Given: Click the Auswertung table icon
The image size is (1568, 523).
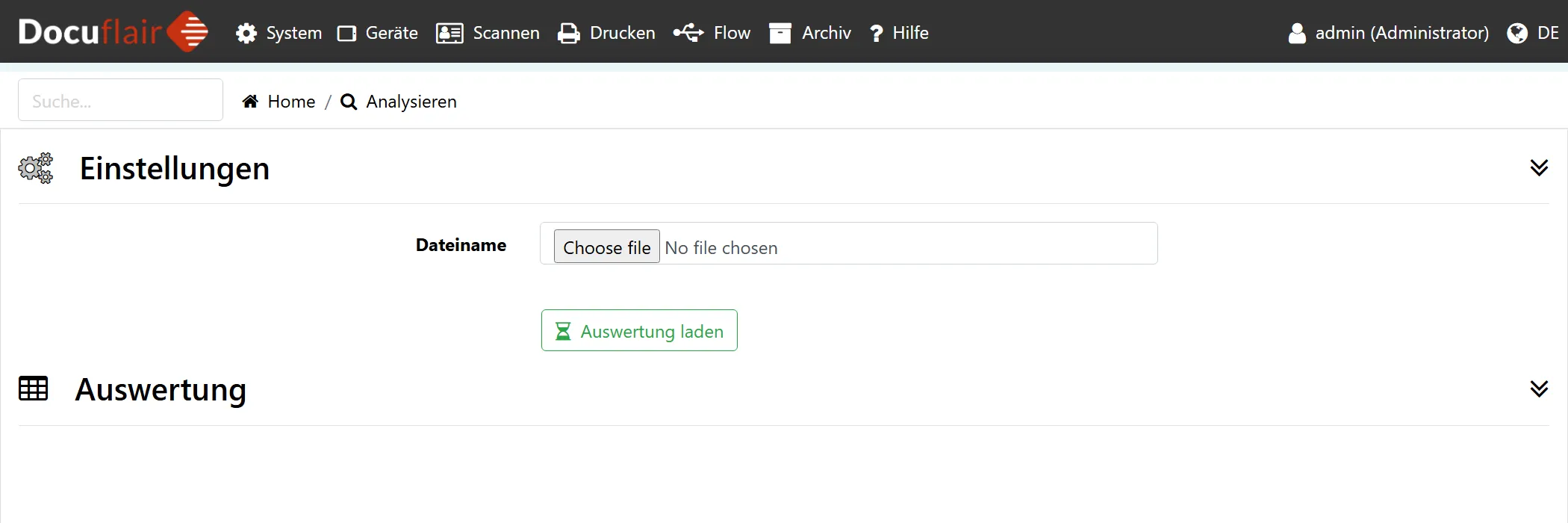Looking at the screenshot, I should [x=33, y=389].
